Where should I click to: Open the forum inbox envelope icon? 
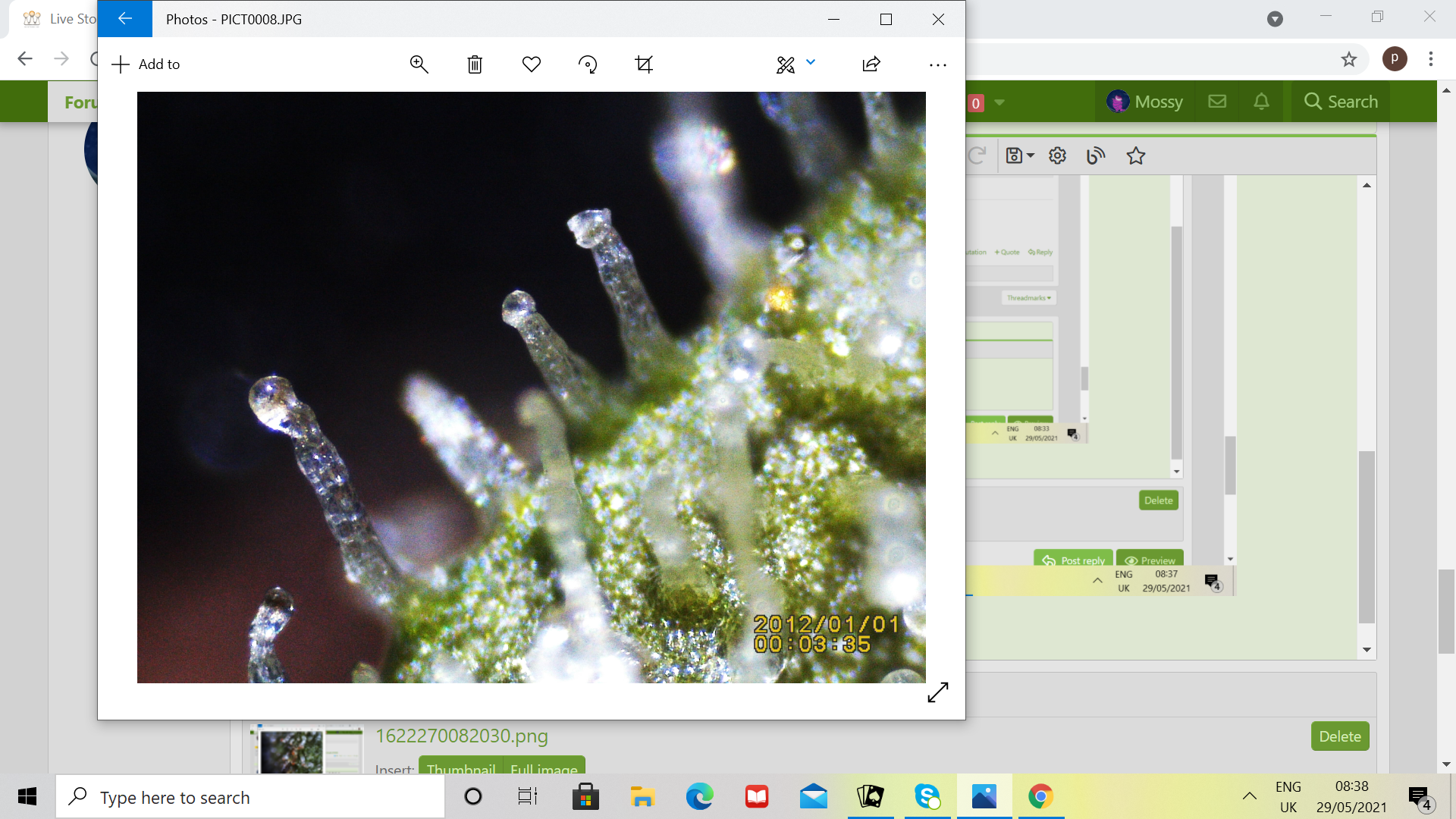tap(1217, 102)
